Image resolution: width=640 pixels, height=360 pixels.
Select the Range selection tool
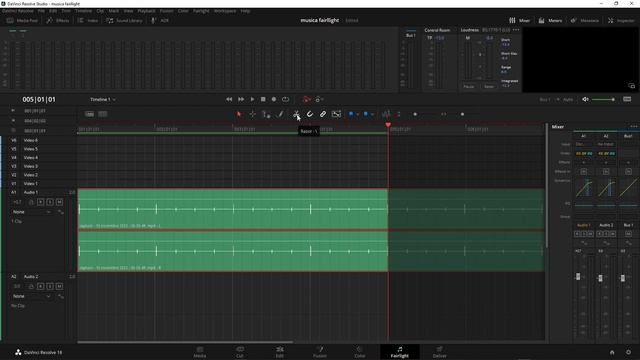click(253, 114)
